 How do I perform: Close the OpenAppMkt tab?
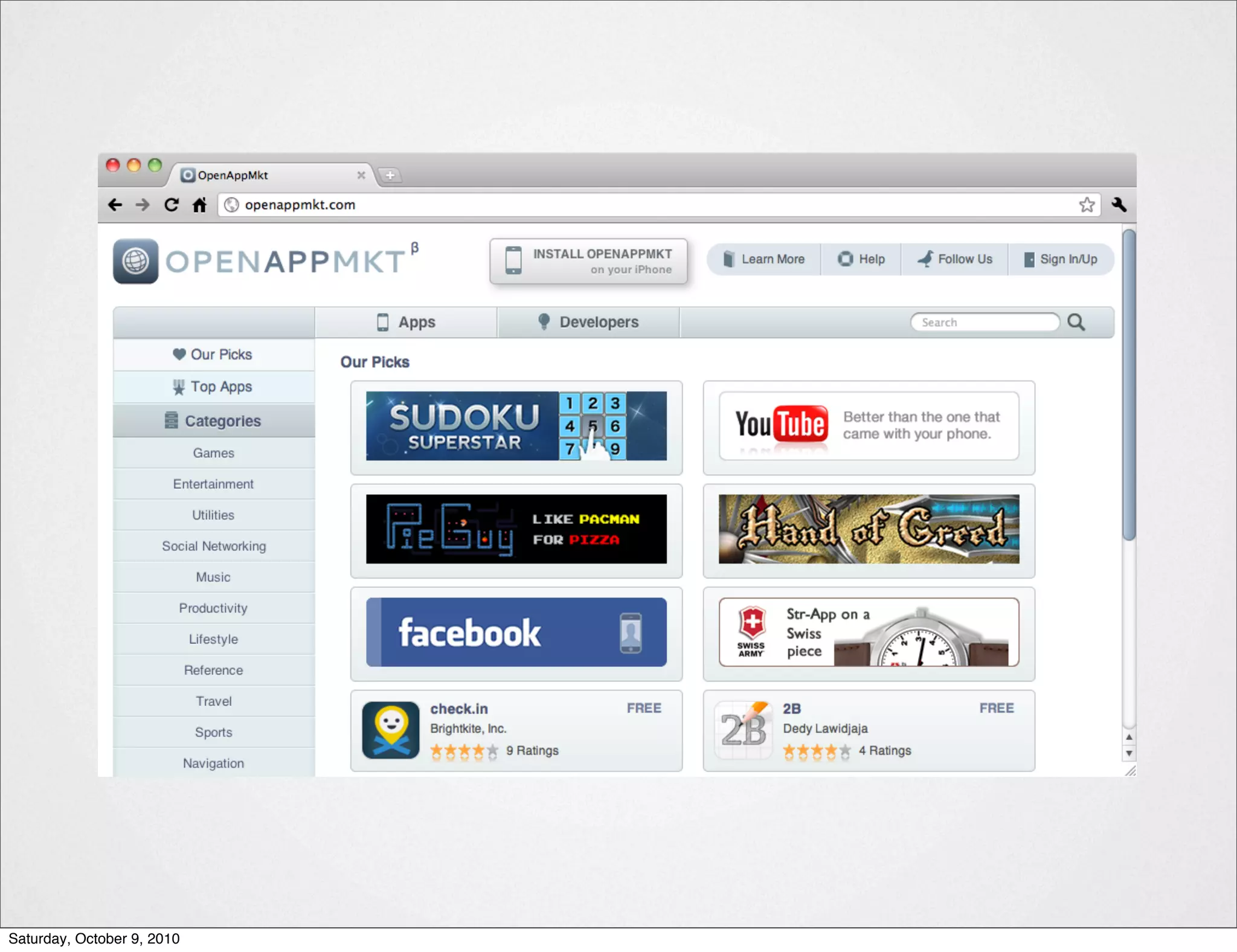coord(361,175)
